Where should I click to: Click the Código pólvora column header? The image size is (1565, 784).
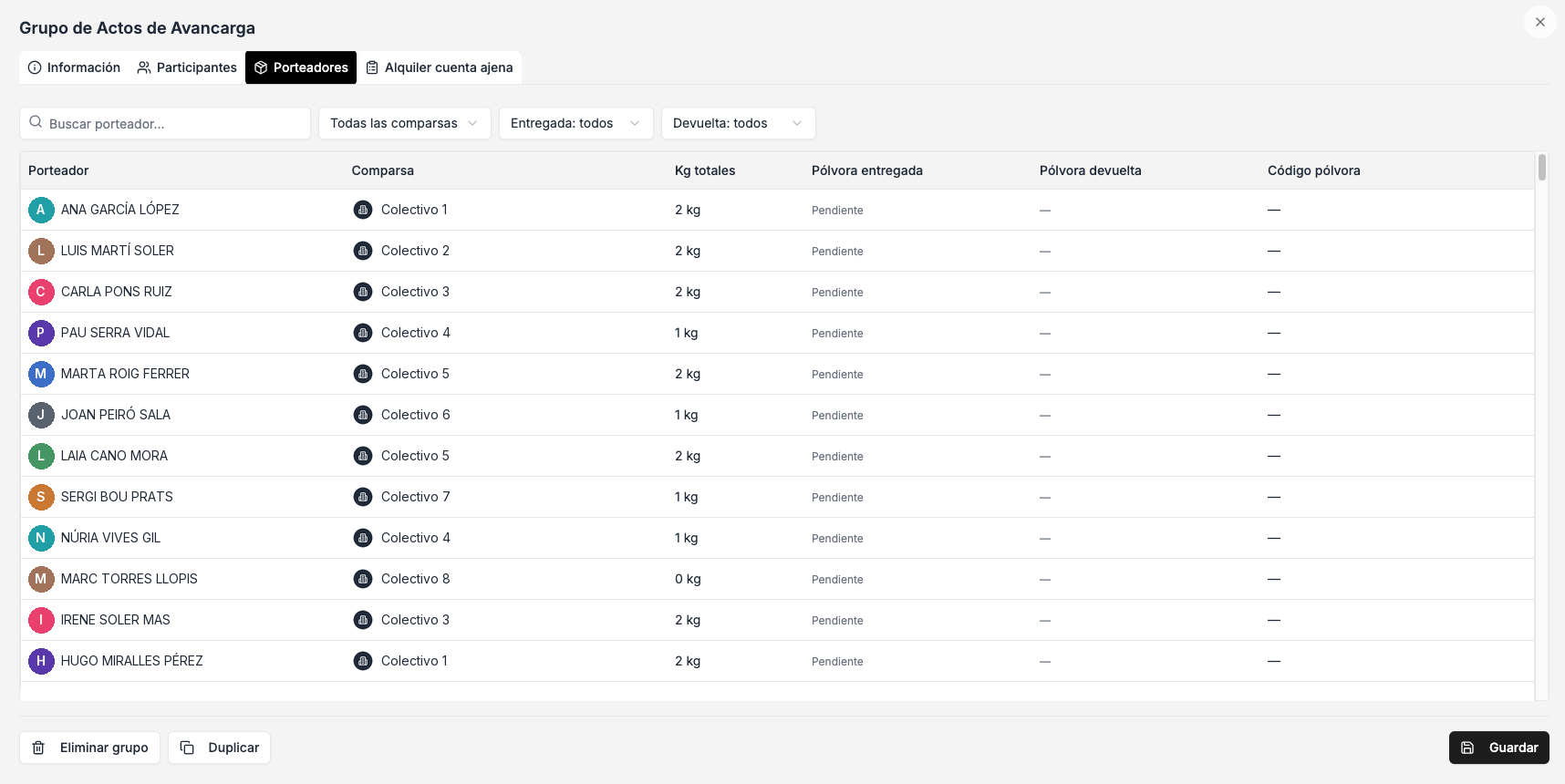[1314, 170]
